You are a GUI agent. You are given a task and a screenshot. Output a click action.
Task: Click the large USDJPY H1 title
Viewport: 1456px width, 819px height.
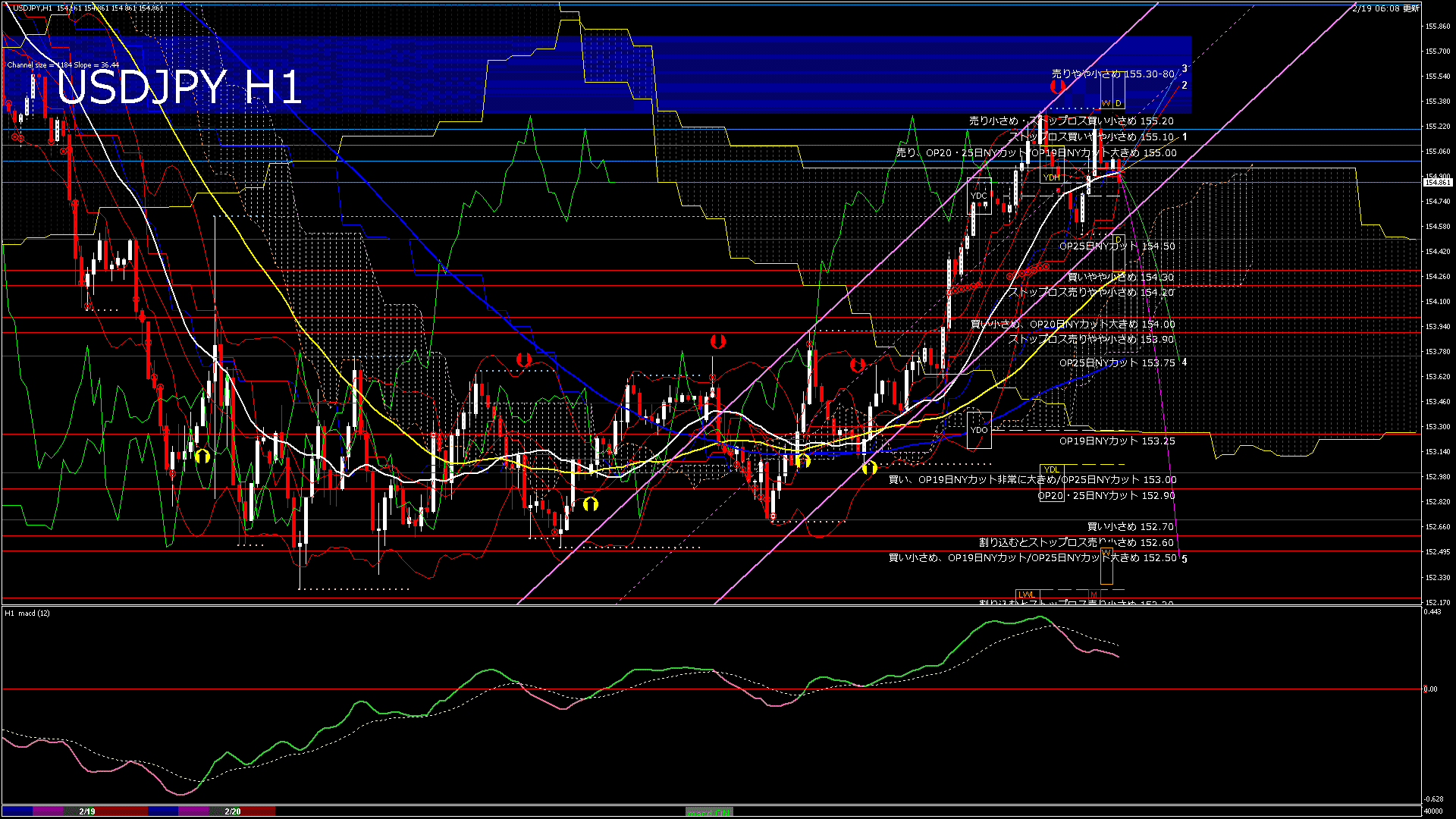point(180,87)
